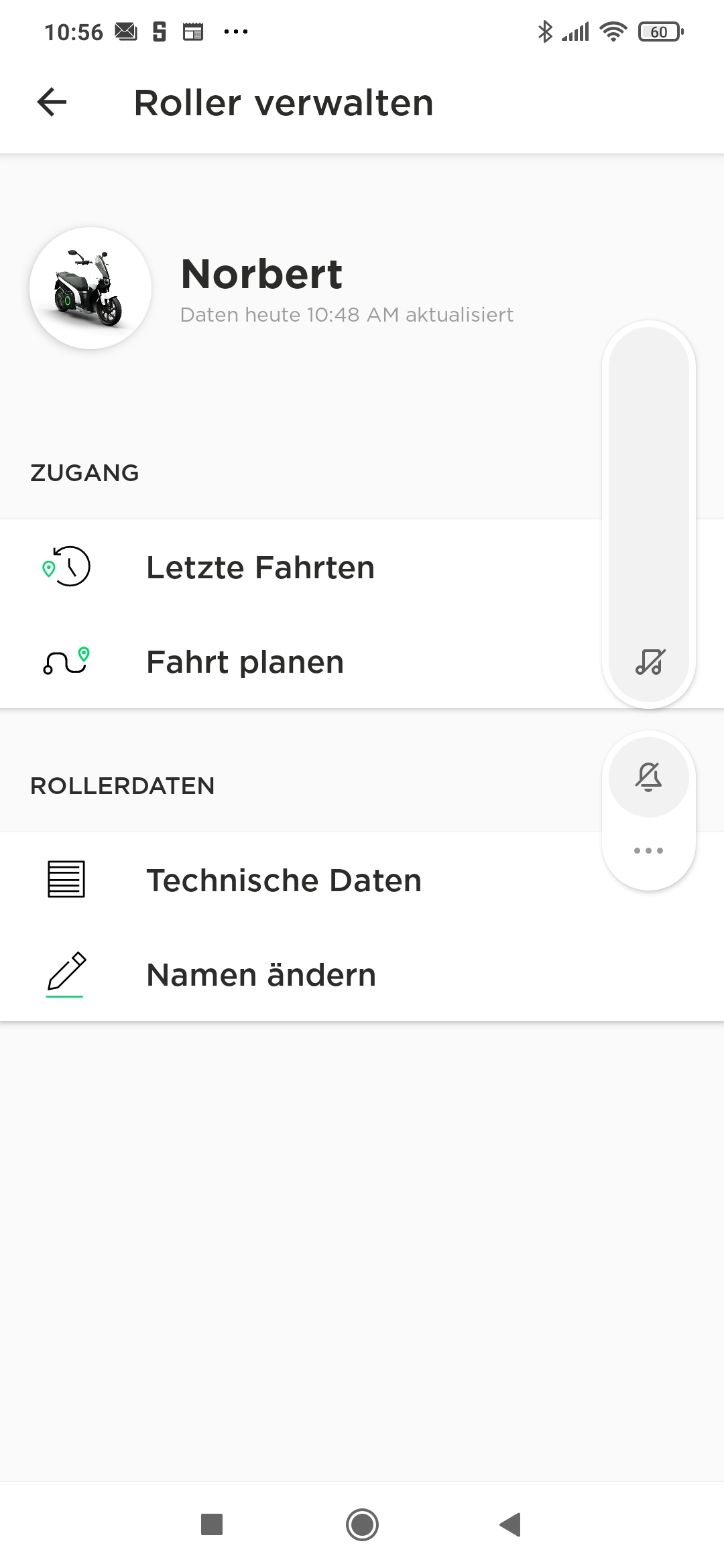Viewport: 724px width, 1568px height.
Task: Expand the three-dots volume panel options
Action: 649,851
